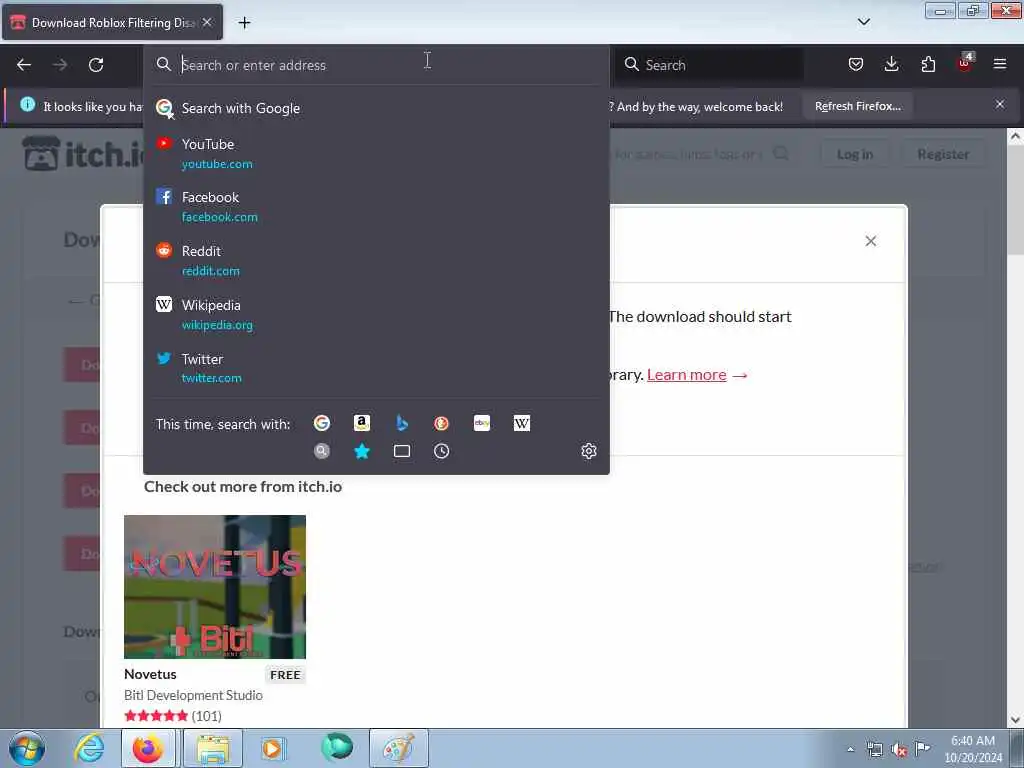Open the Novetus game title link
This screenshot has width=1024, height=768.
pos(150,674)
